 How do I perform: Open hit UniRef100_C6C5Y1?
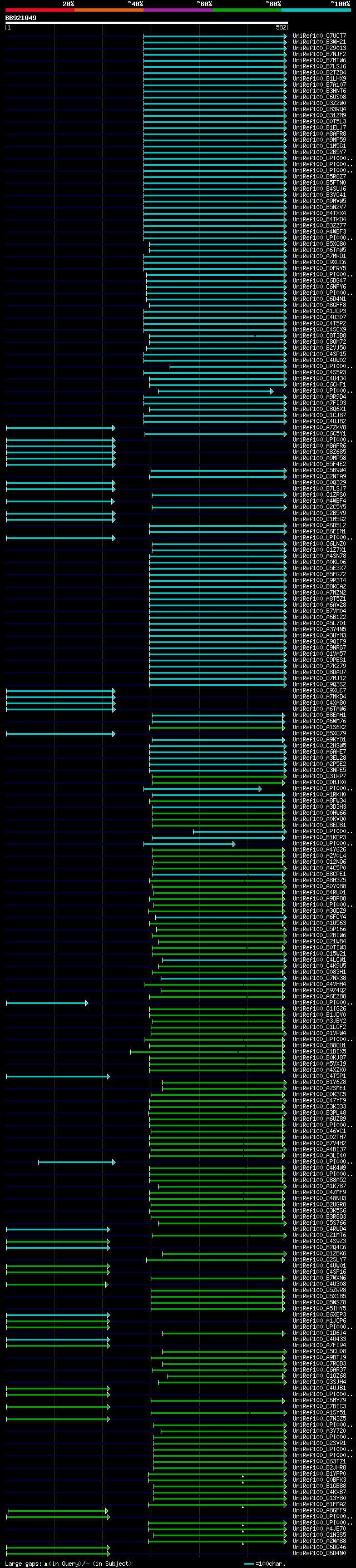[x=319, y=433]
